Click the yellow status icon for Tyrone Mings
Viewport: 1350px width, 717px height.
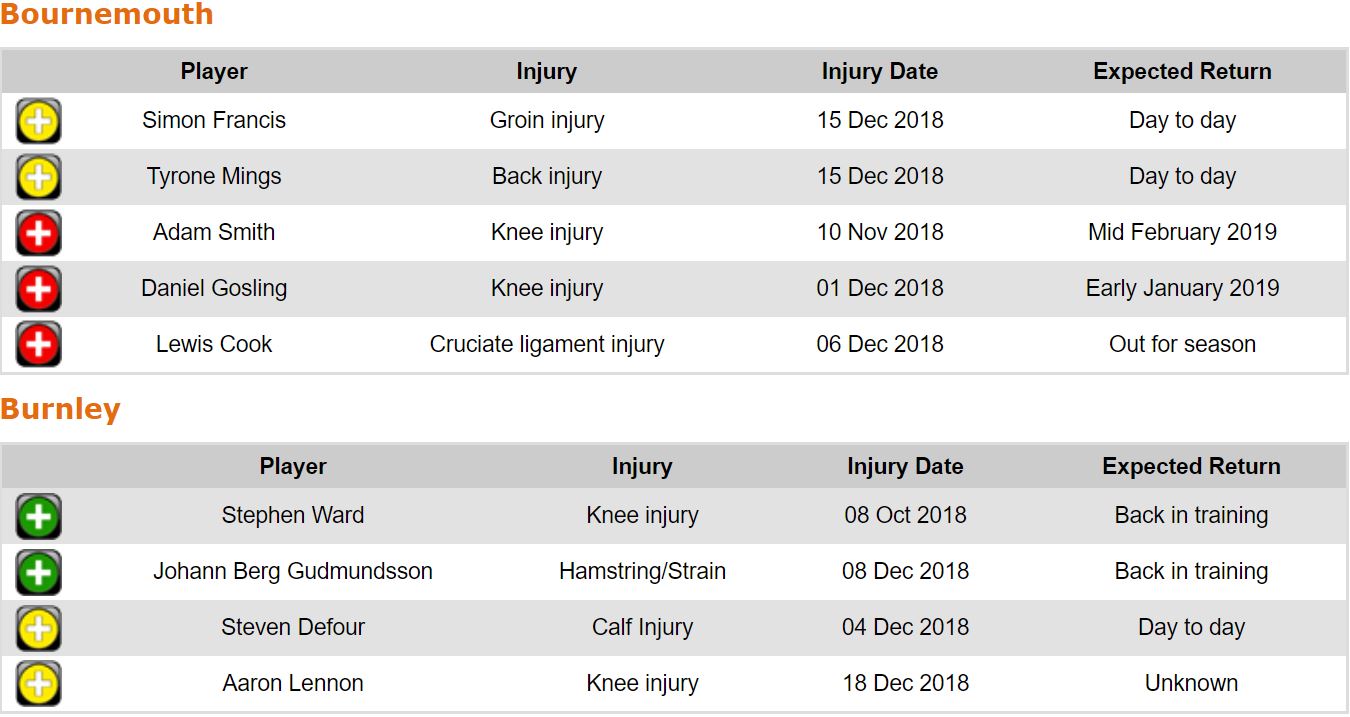[38, 177]
